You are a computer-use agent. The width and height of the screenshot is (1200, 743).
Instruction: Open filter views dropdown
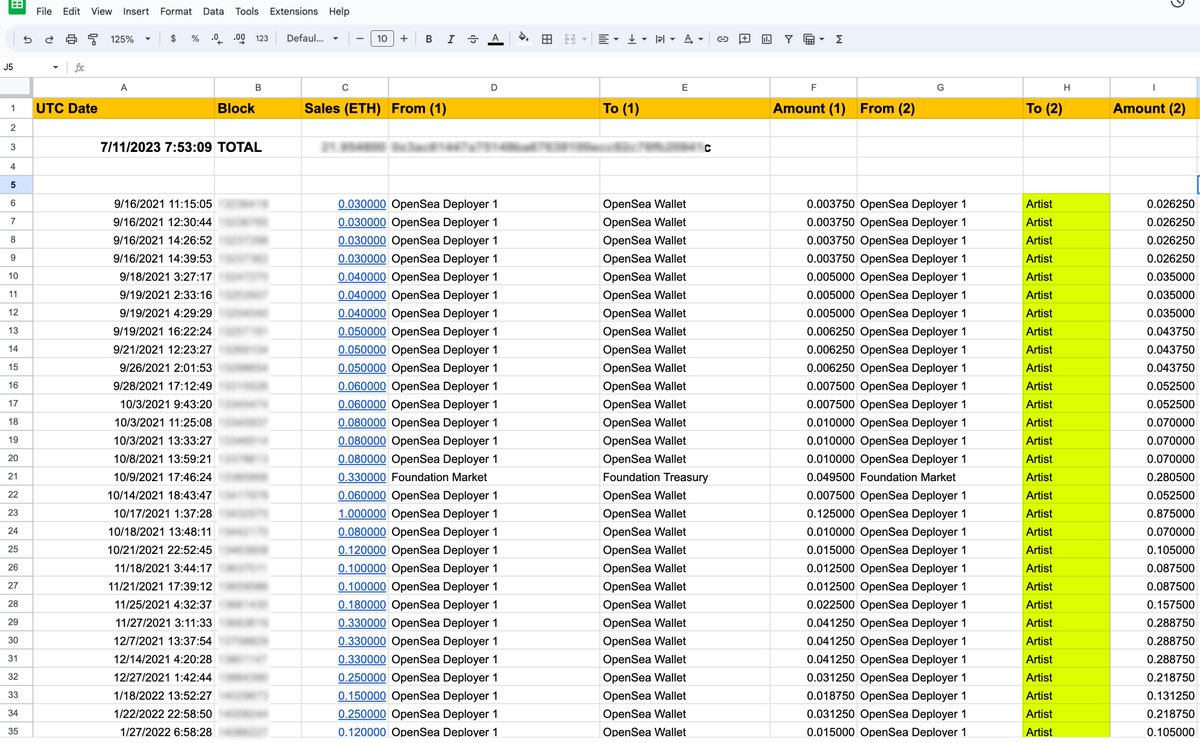click(x=814, y=39)
